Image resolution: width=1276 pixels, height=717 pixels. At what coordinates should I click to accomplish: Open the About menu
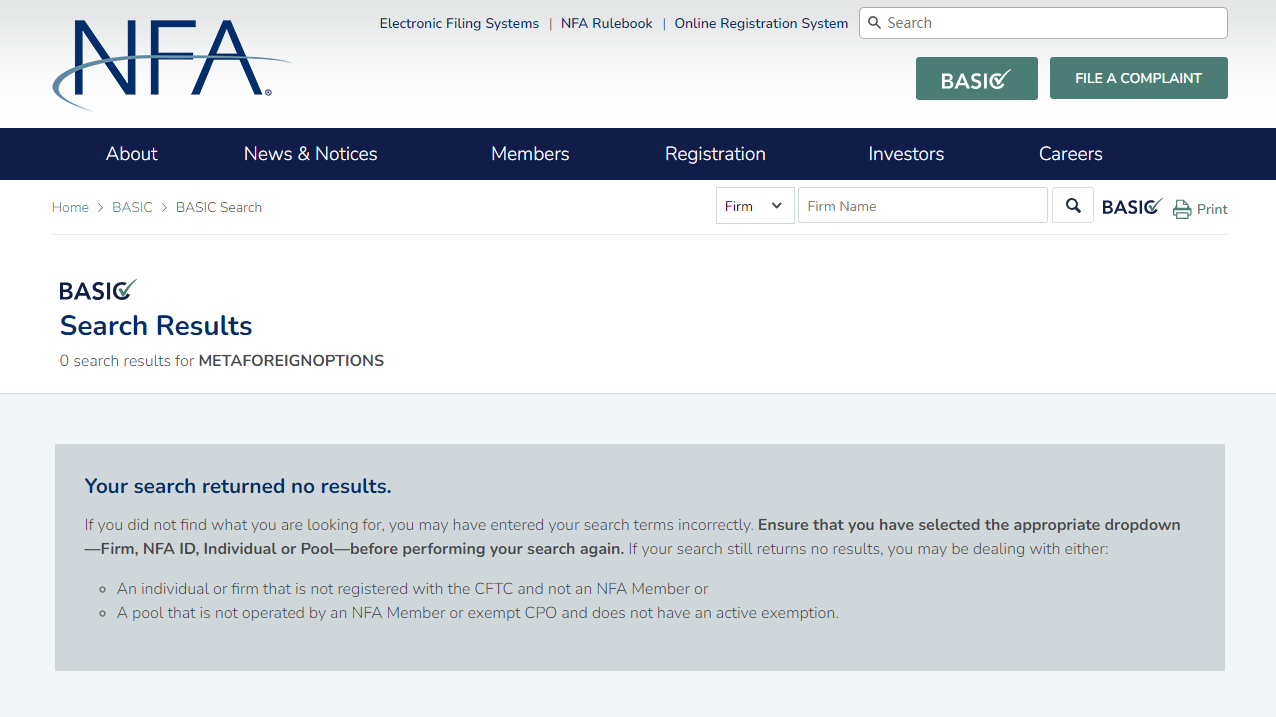click(132, 154)
